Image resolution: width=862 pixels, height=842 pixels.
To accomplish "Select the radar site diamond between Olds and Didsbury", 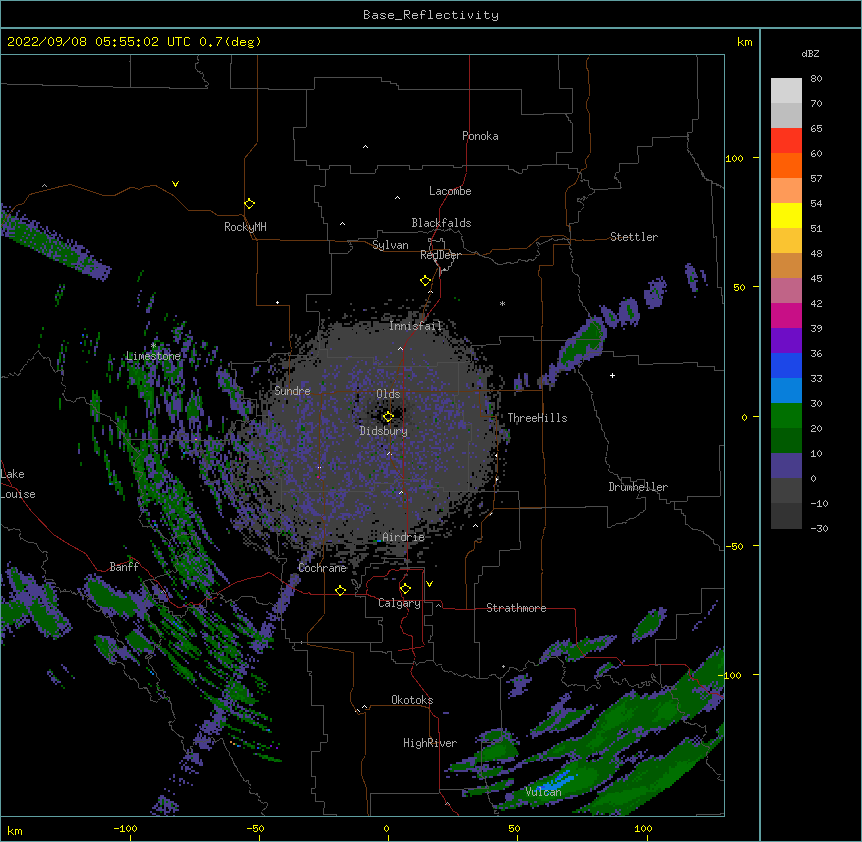I will pyautogui.click(x=388, y=417).
